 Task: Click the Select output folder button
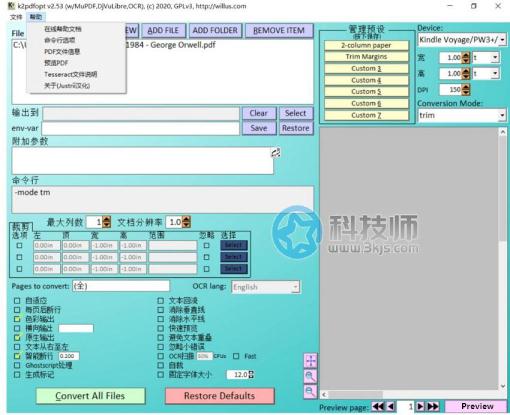point(296,113)
